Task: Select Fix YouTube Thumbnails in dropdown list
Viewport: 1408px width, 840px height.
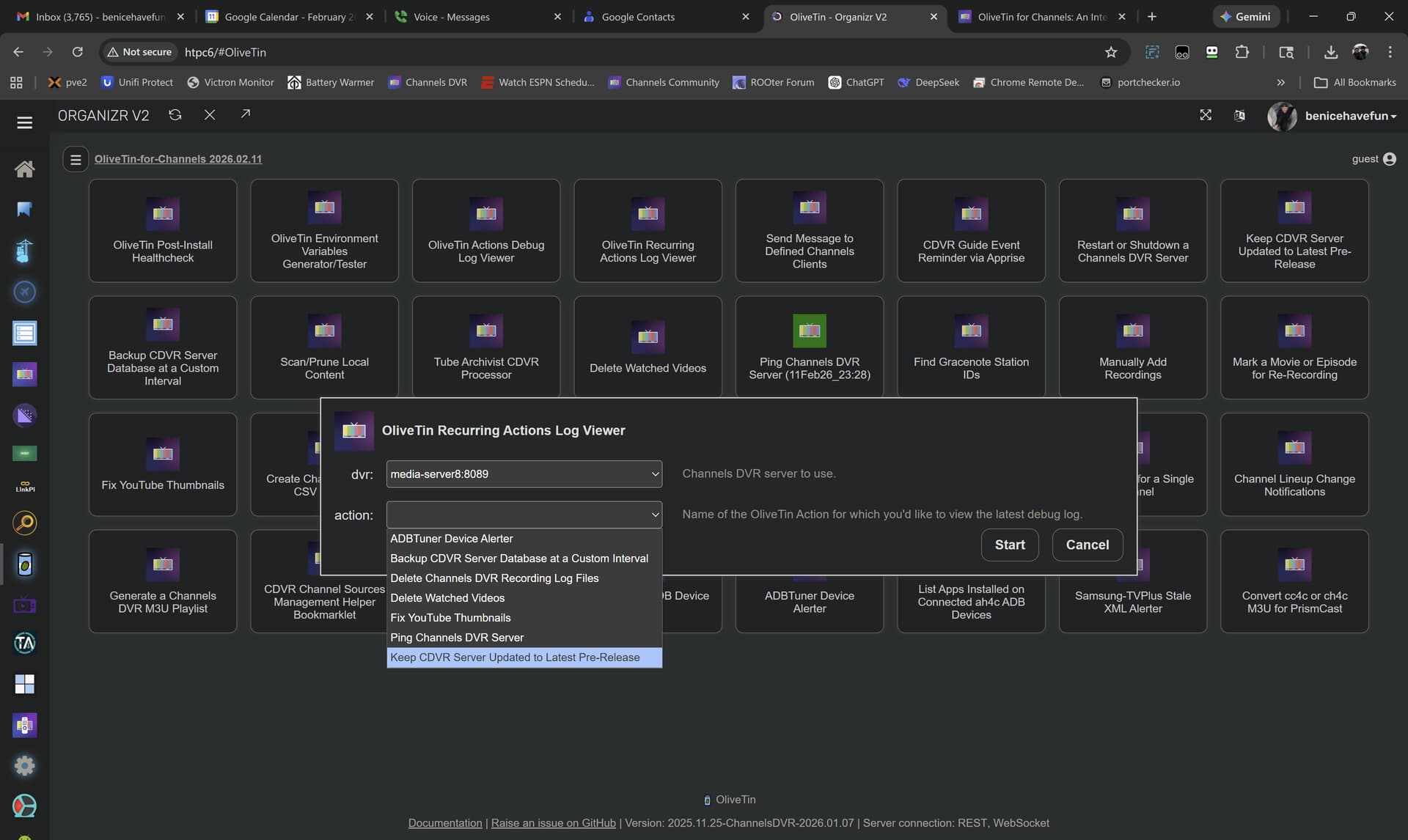Action: [x=450, y=618]
